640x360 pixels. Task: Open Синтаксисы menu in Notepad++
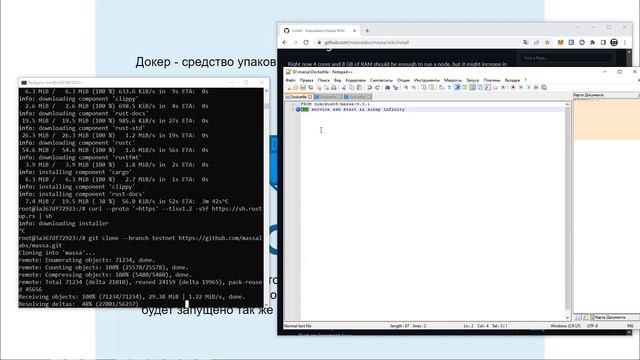381,80
